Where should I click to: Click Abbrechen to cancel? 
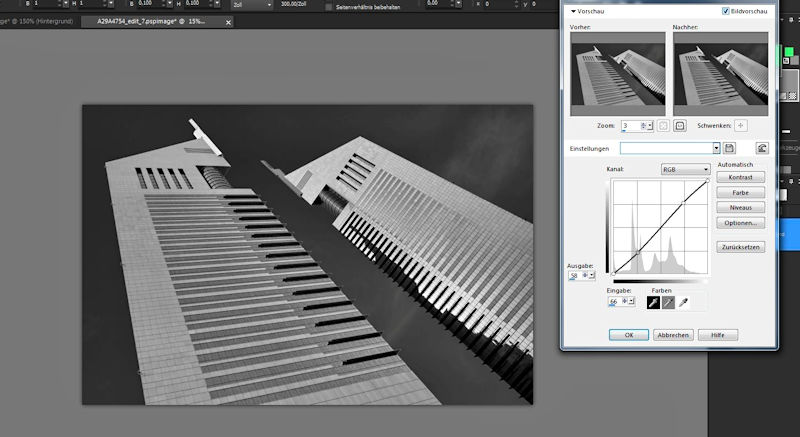[673, 335]
